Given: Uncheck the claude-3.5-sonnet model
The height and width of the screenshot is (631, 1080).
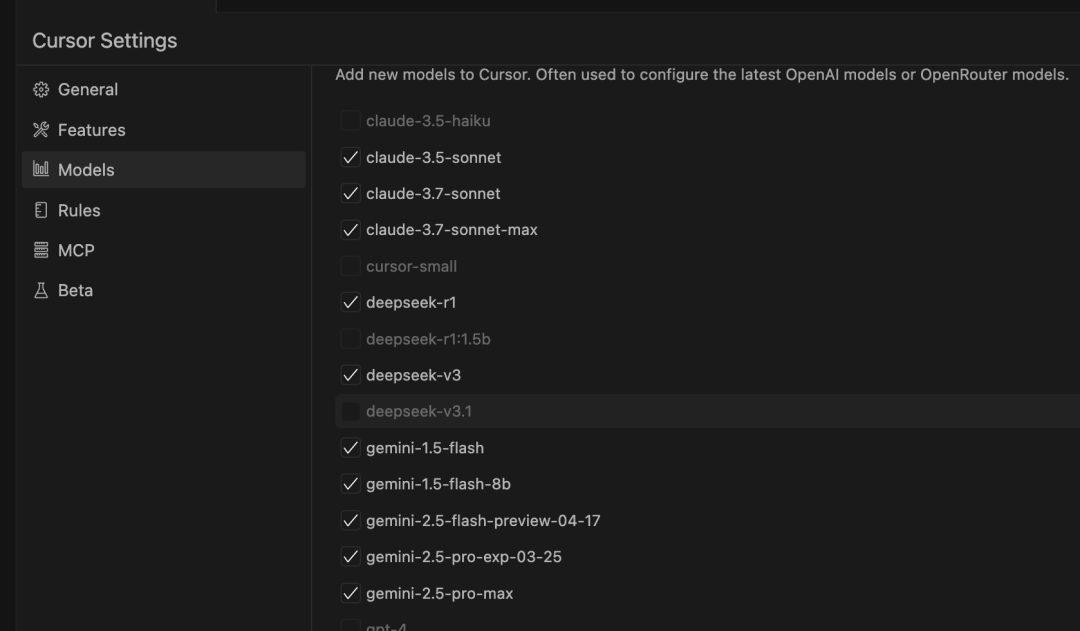Looking at the screenshot, I should 350,158.
